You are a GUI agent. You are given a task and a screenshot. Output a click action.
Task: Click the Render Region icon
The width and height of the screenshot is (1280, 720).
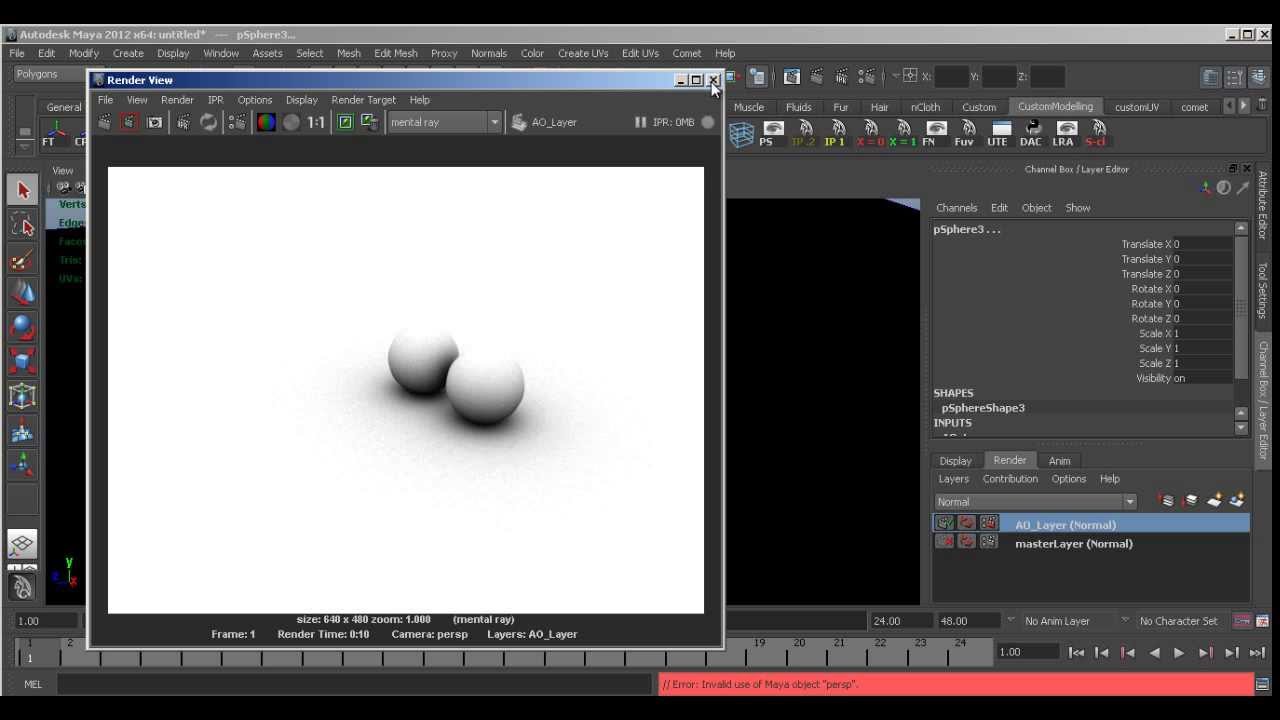pos(129,122)
